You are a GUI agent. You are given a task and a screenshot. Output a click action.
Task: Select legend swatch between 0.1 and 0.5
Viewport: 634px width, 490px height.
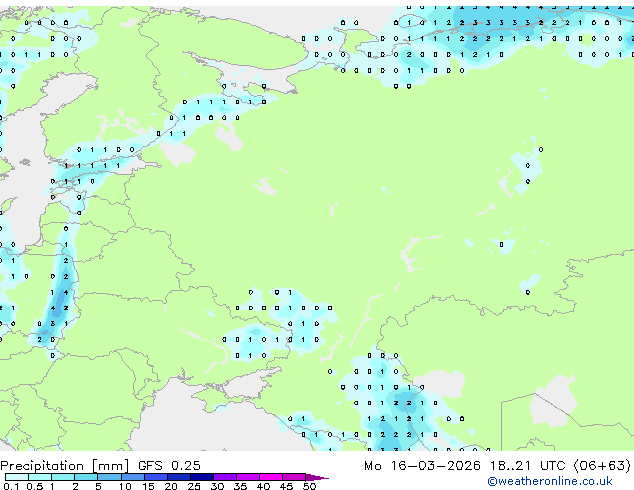17,477
